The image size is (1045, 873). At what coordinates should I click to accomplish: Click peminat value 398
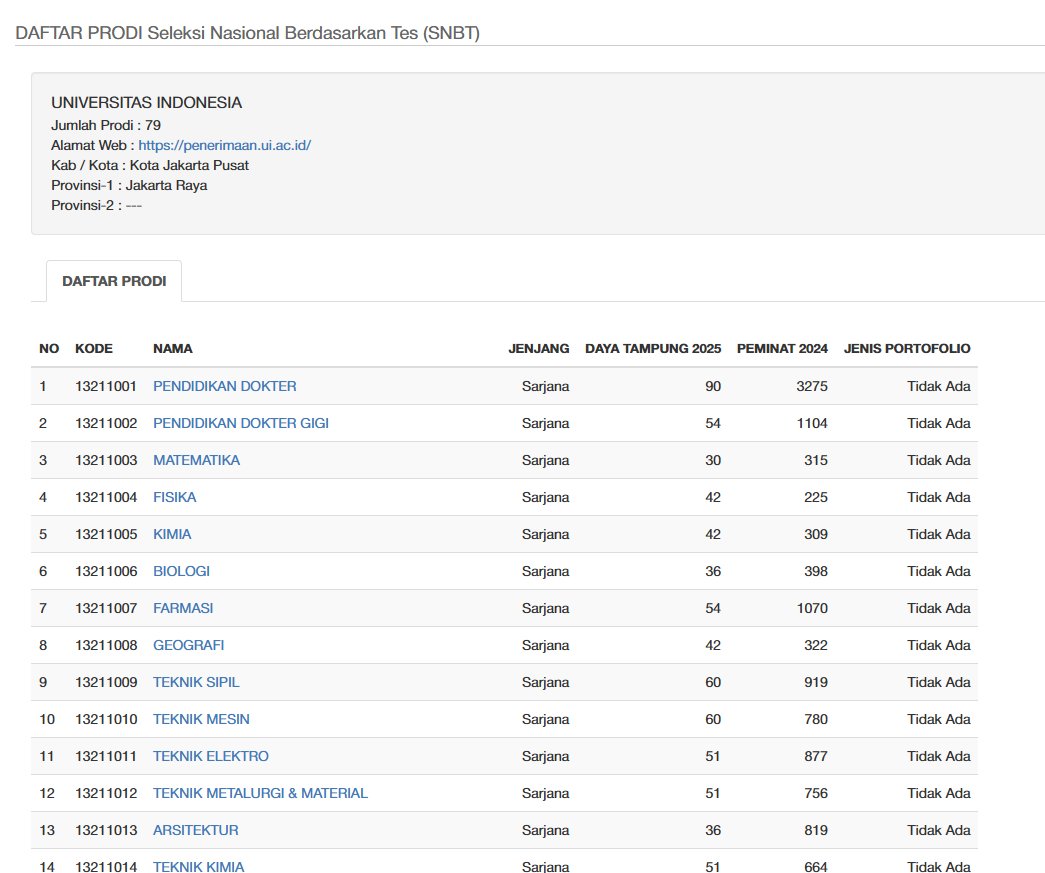point(816,571)
